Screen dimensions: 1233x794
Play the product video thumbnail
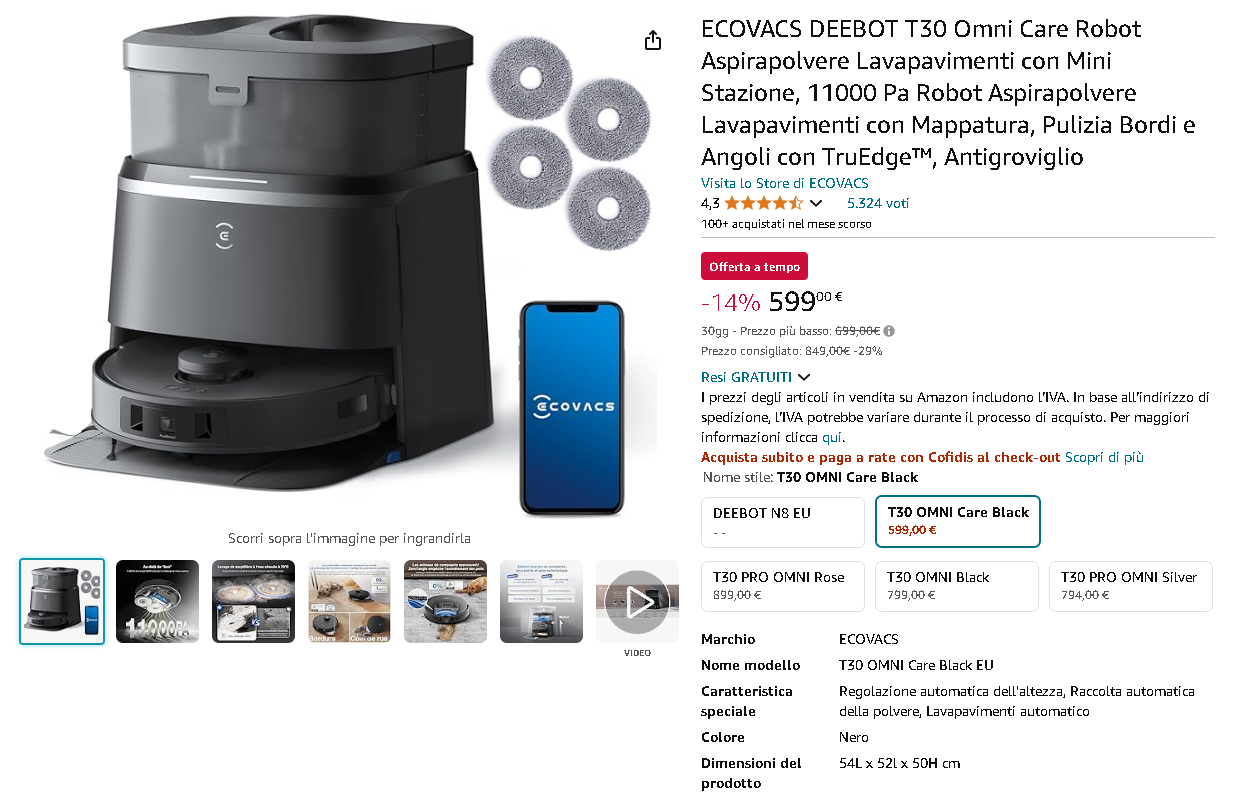637,601
